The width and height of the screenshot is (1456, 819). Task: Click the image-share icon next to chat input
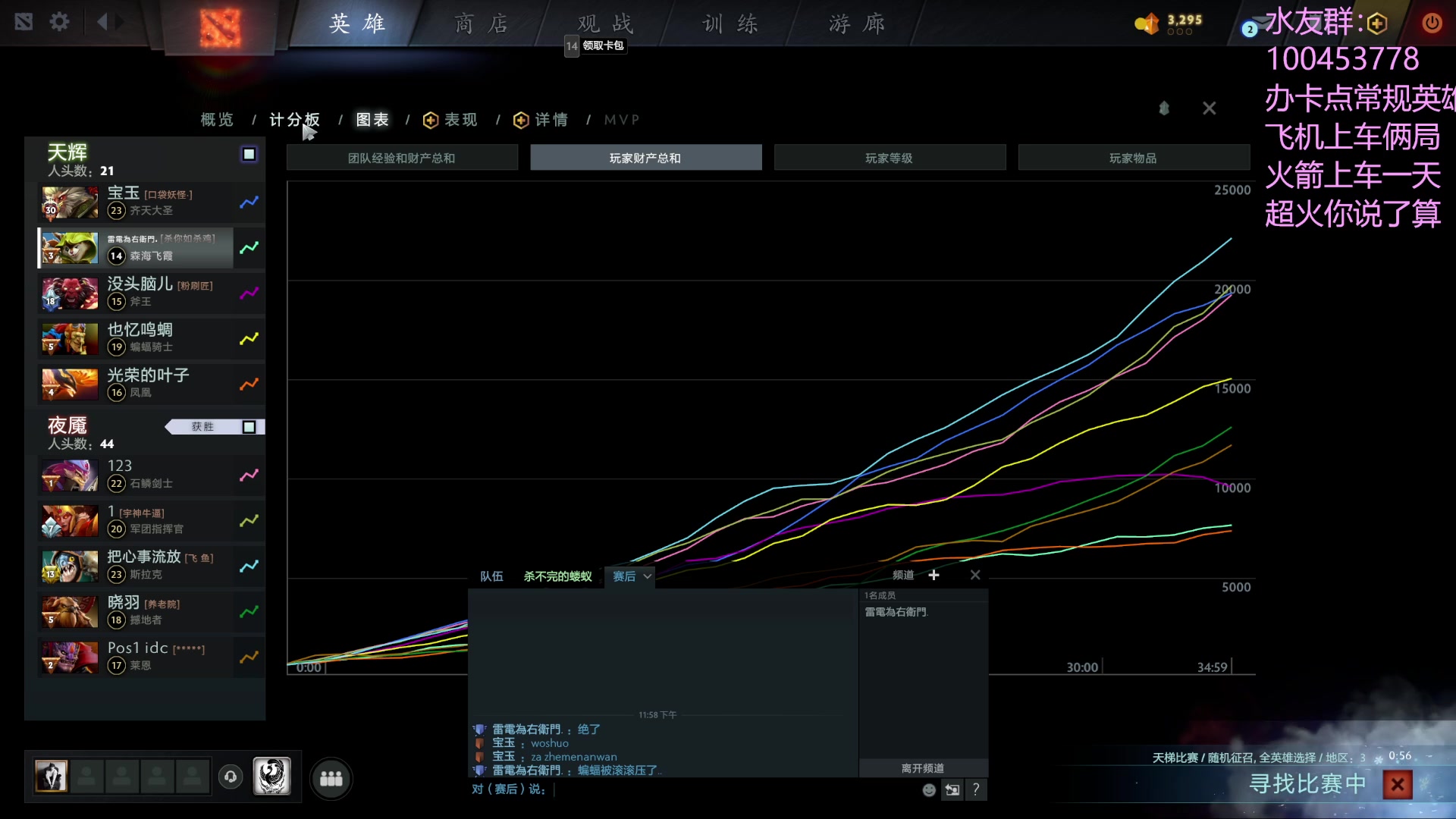click(952, 789)
